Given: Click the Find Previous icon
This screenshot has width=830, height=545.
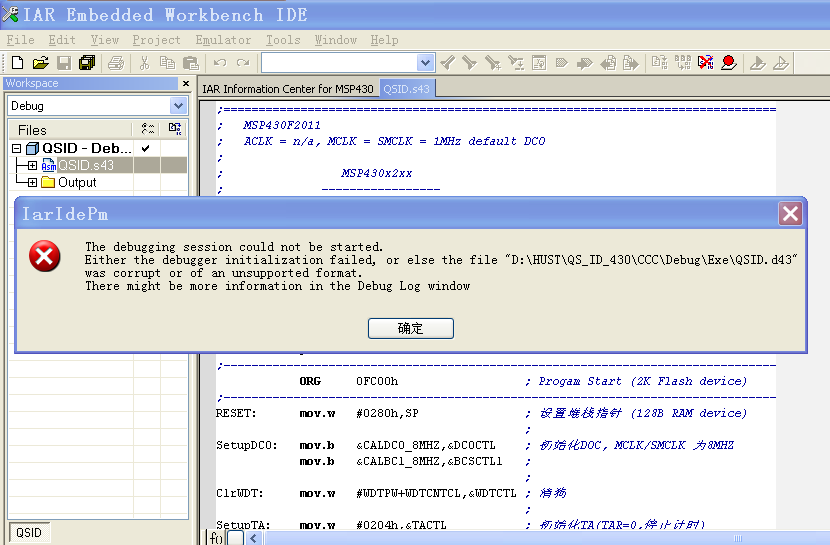Looking at the screenshot, I should point(448,63).
